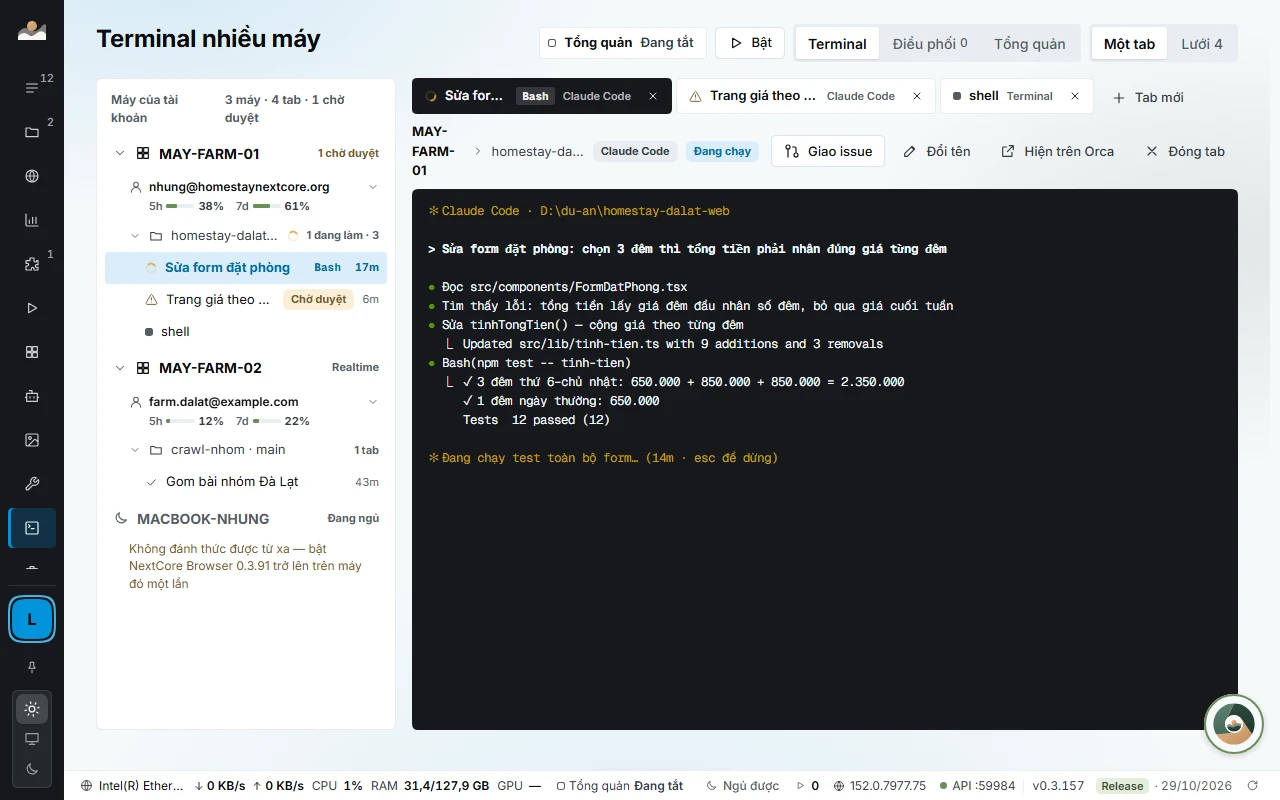Viewport: 1280px width, 800px height.
Task: Open Gom bài nhóm Đà Lạt session
Action: click(x=246, y=482)
